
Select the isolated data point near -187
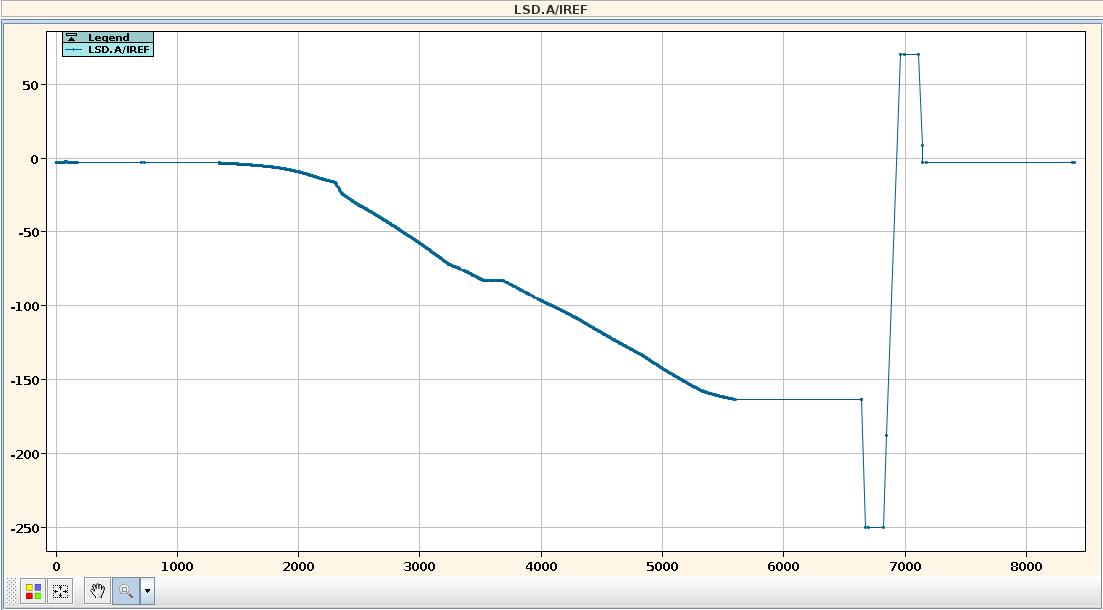click(x=886, y=435)
